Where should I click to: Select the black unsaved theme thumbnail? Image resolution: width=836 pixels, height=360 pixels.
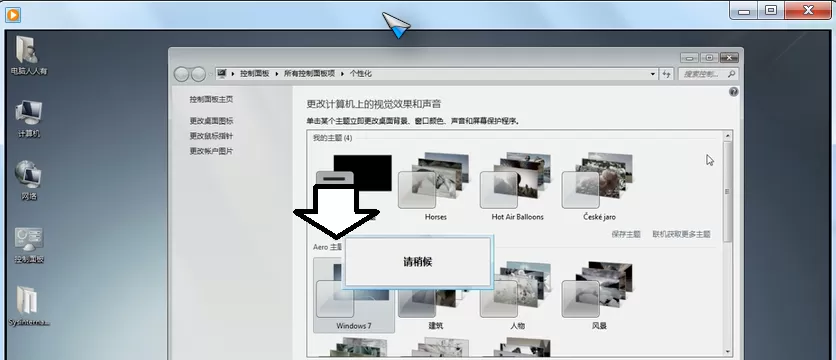click(363, 172)
